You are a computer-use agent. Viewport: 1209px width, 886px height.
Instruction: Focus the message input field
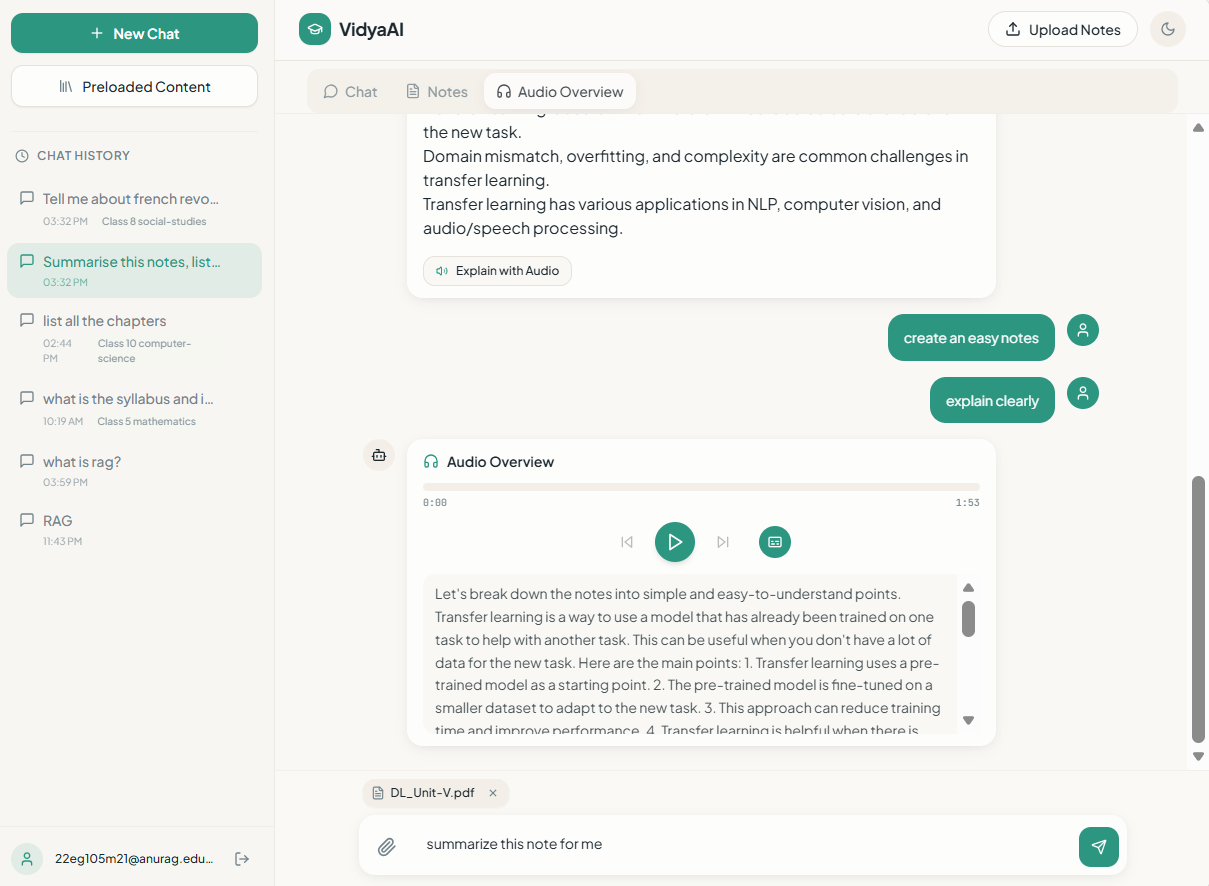[x=741, y=845]
